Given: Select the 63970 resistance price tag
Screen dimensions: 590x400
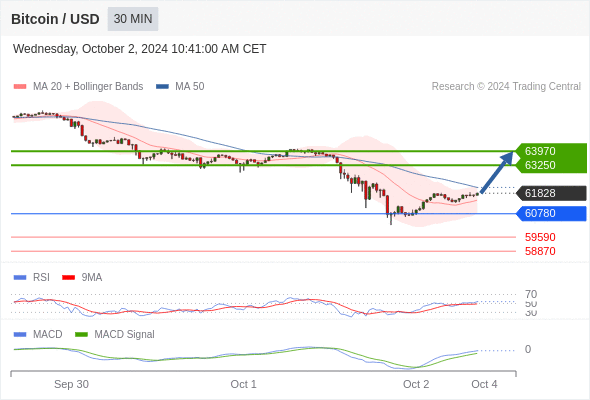Looking at the screenshot, I should pos(551,151).
